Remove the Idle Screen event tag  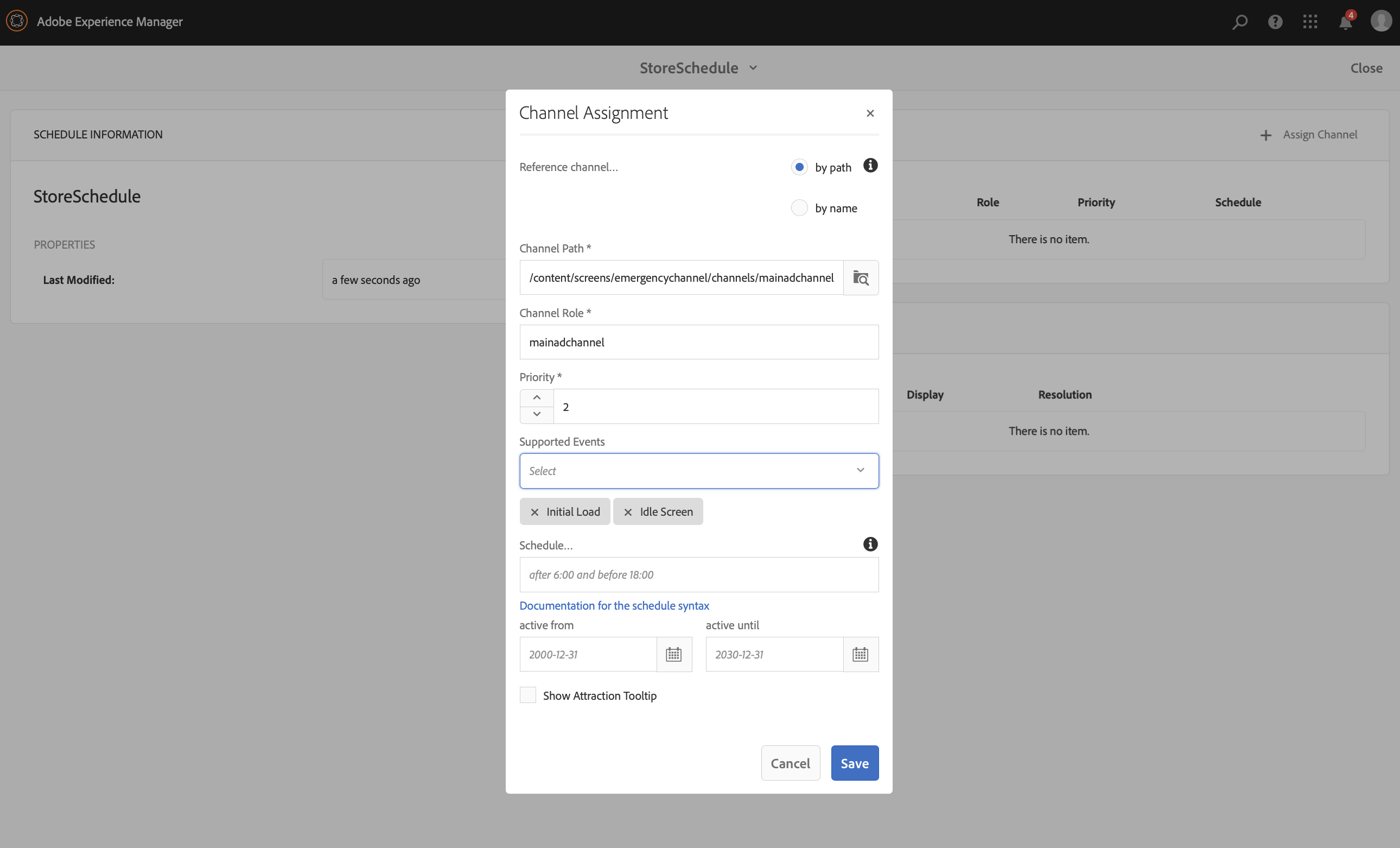pos(627,512)
